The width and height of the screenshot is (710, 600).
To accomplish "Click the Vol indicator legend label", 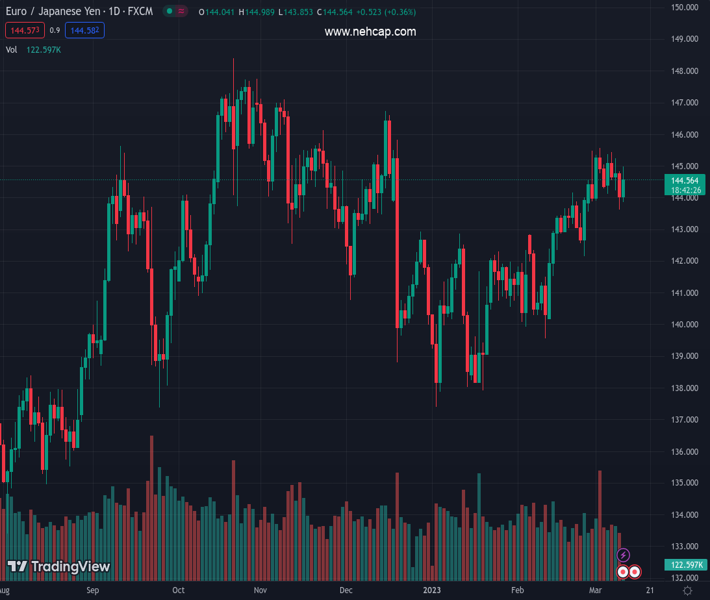I will tap(12, 49).
